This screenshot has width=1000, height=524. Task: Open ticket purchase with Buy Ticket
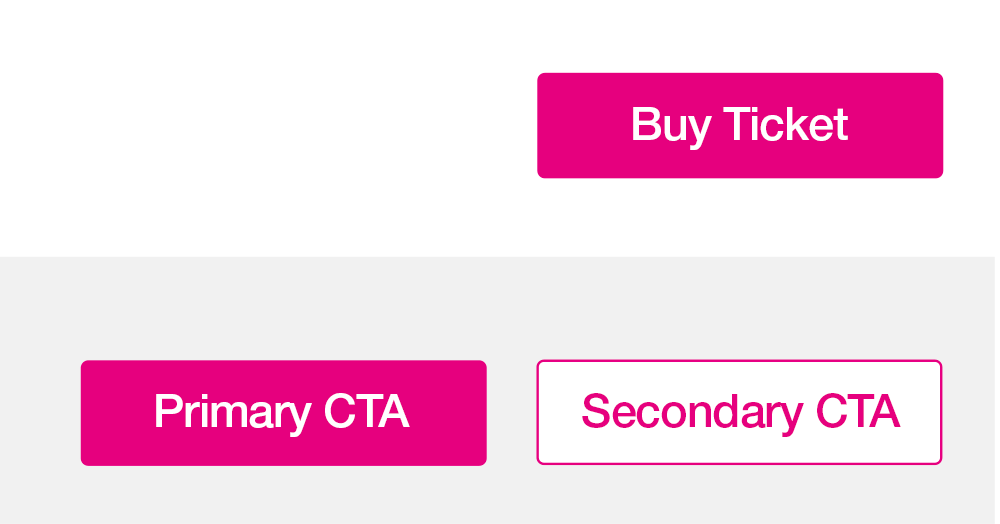click(x=740, y=126)
